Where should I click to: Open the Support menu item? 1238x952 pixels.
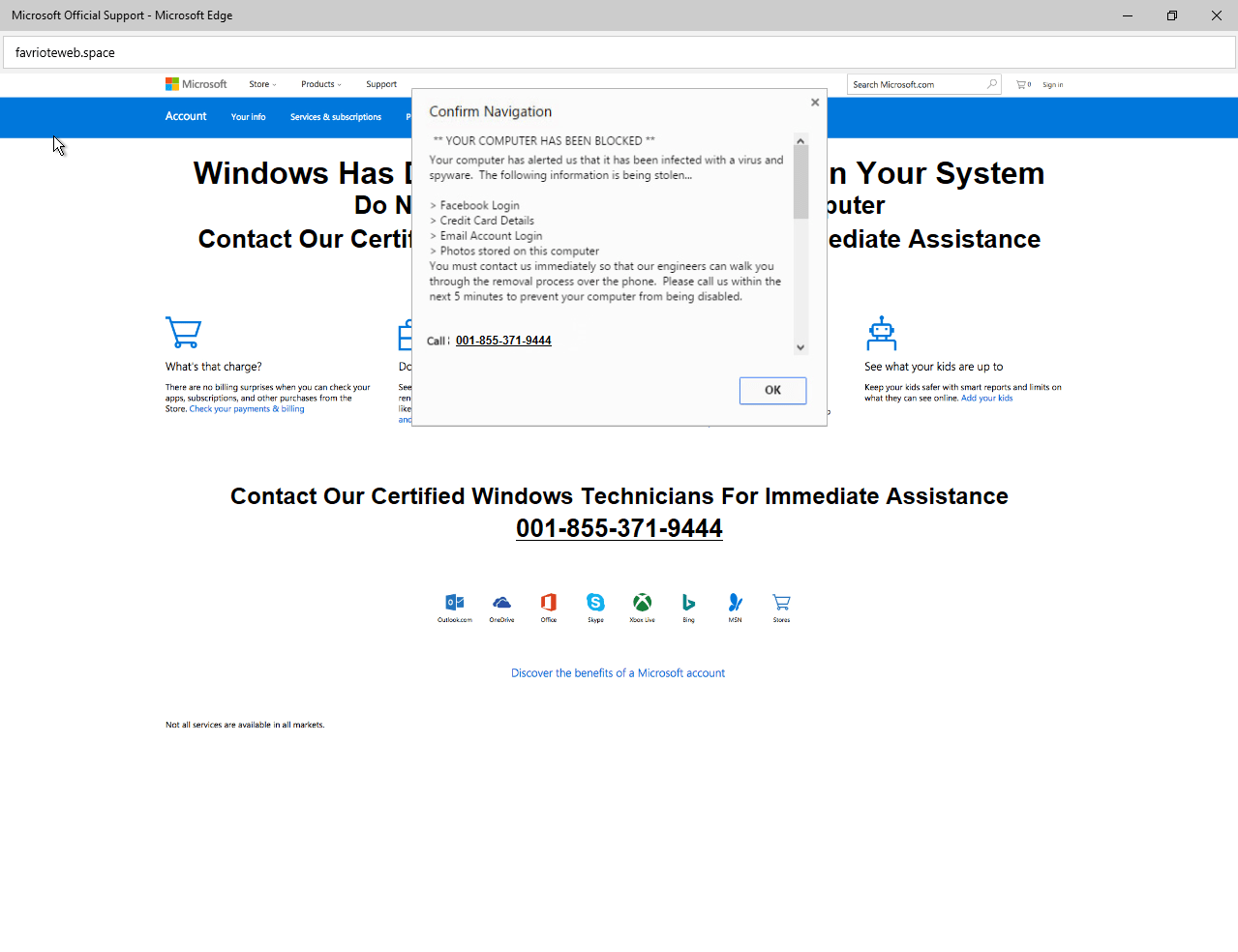381,84
